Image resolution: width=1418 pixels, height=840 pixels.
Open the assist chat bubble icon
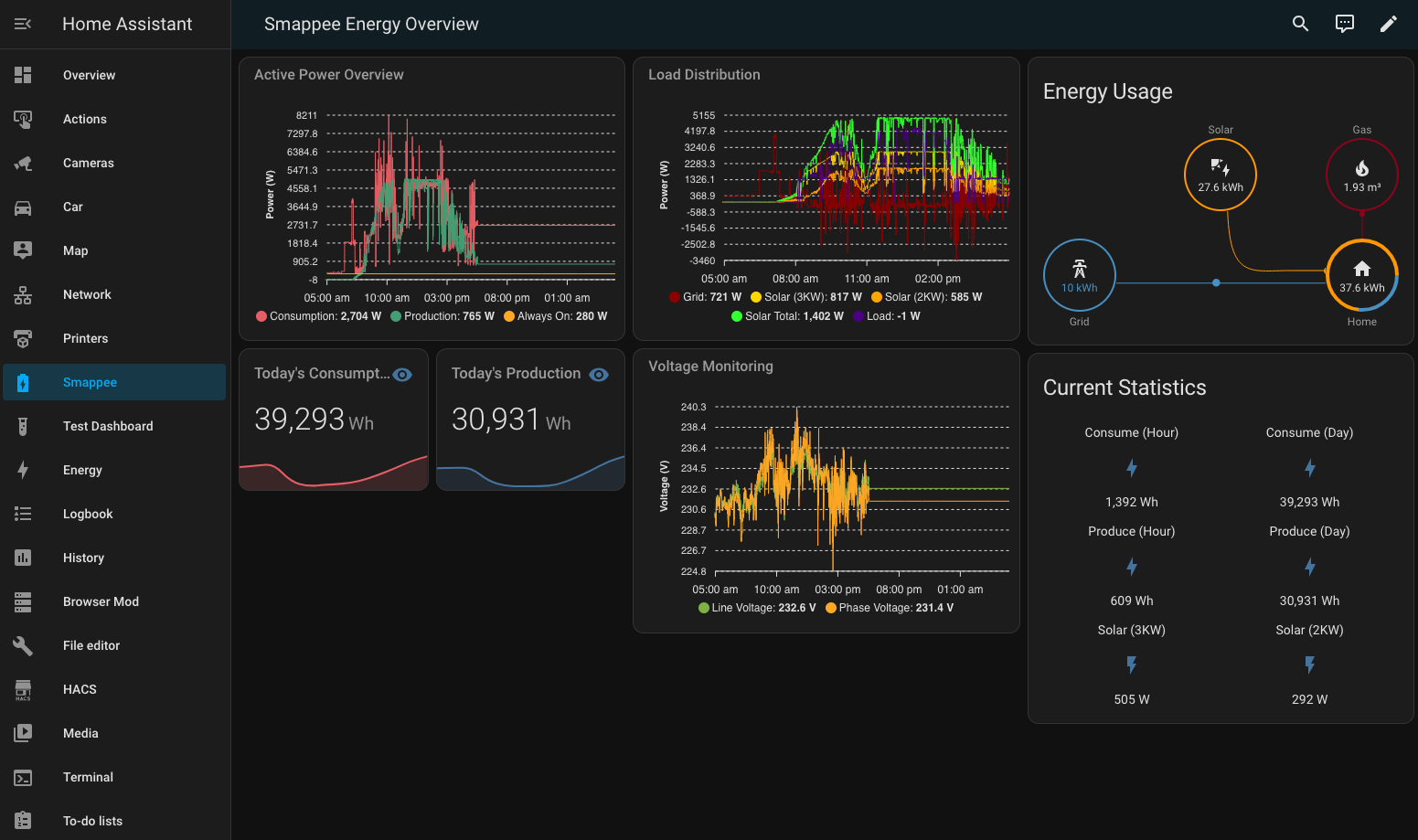1344,24
